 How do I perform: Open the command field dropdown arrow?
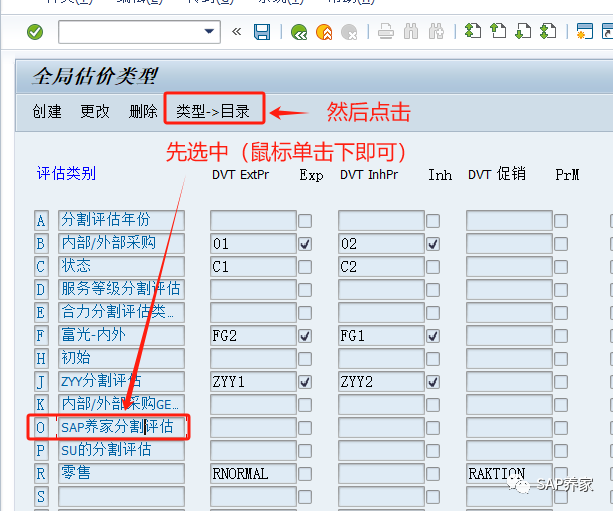(x=210, y=31)
